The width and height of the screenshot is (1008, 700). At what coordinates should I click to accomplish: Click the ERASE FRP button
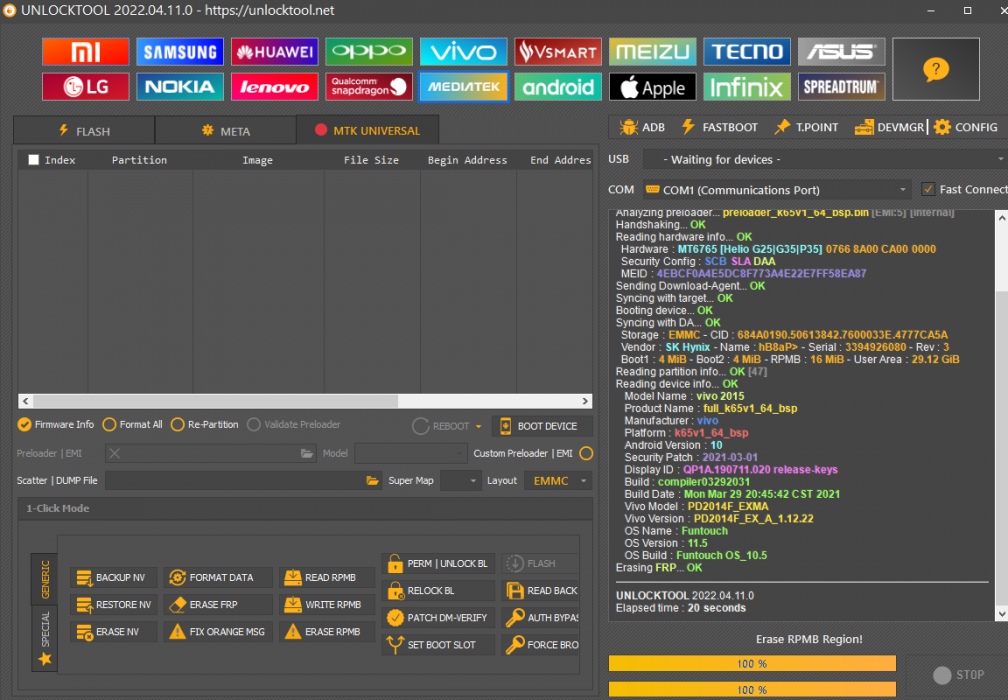[x=218, y=605]
